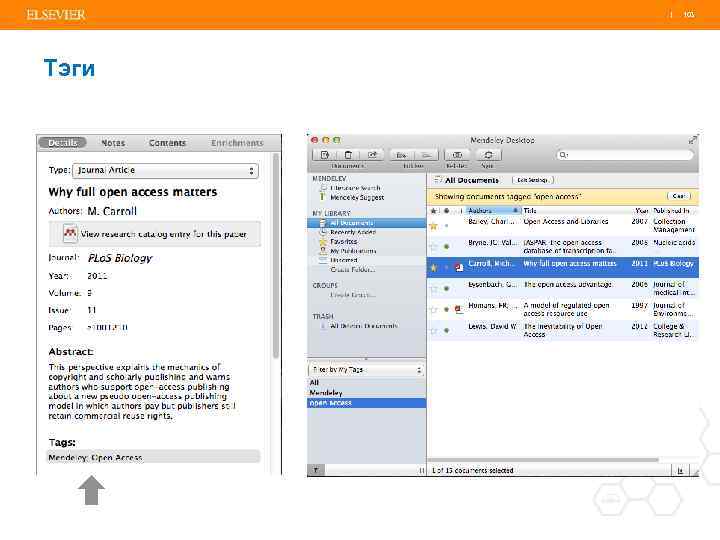
Task: Click the Tags field with Mendeley; Open Access
Action: [154, 457]
